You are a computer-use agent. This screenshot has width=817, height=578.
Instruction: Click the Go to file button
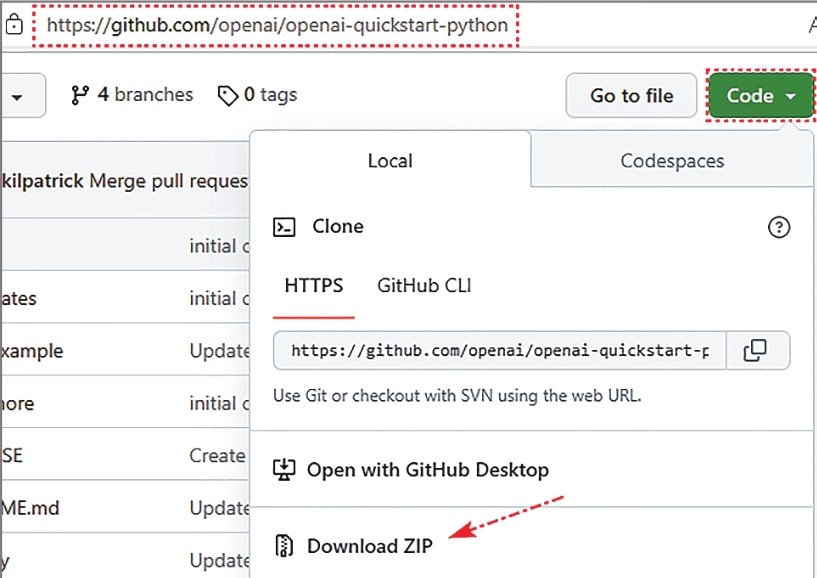631,95
